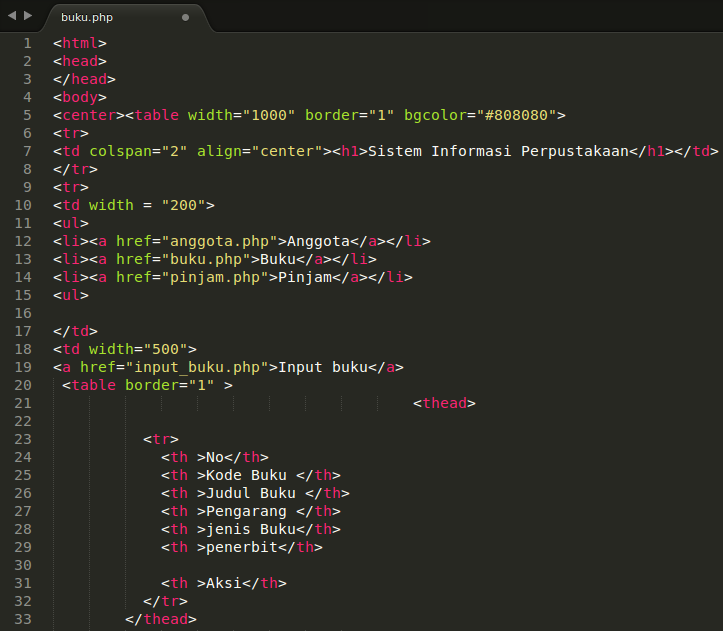Click the "anggota.php" href string
This screenshot has width=723, height=631.
click(219, 241)
